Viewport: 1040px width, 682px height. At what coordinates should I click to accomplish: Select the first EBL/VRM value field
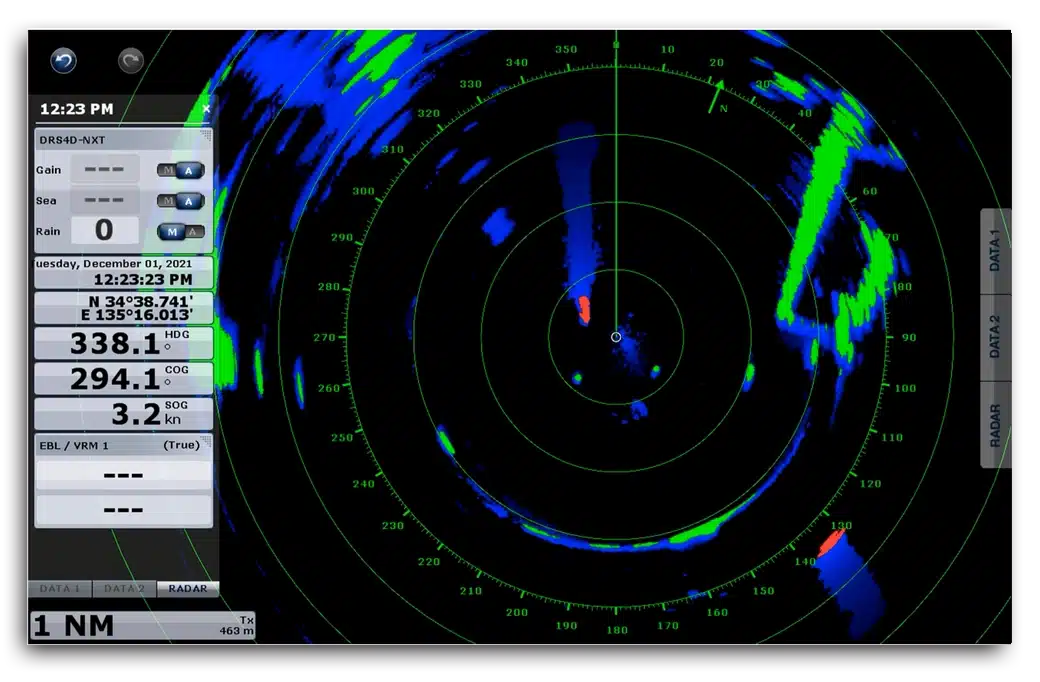click(x=123, y=475)
